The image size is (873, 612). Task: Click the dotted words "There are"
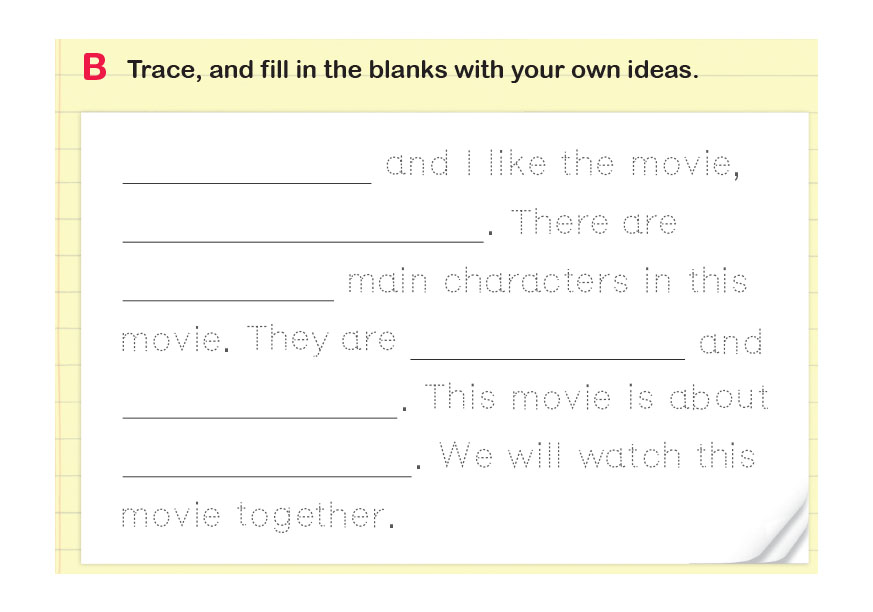tap(594, 223)
